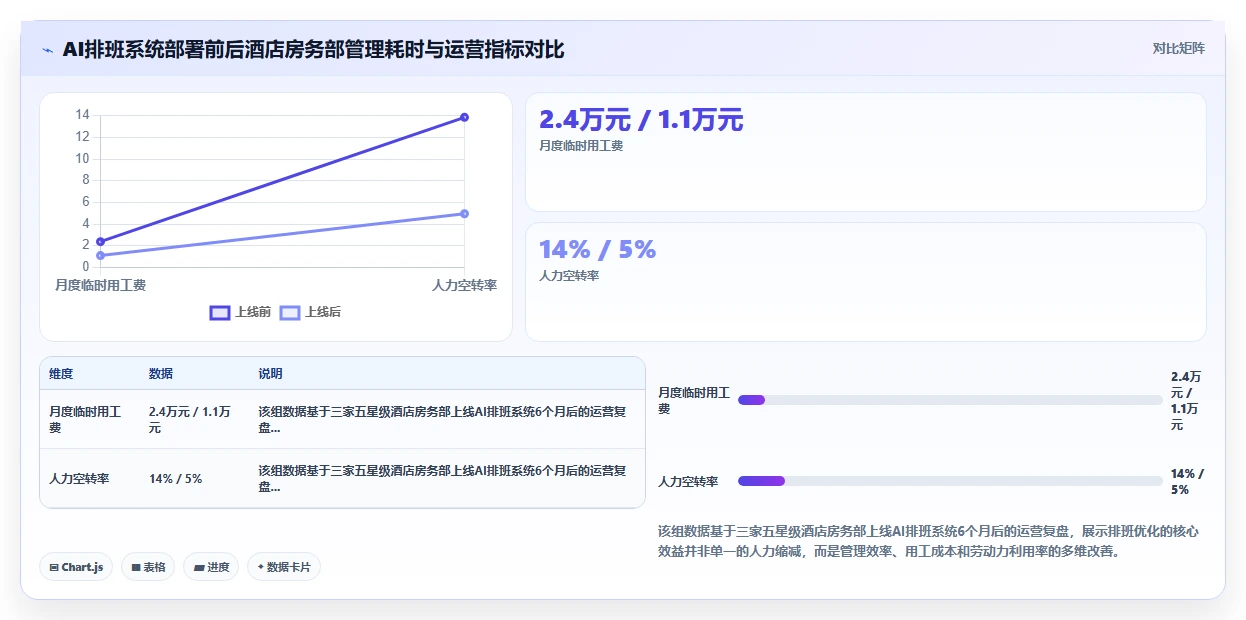Toggle the 上线后 legend series
1246x620 pixels.
[x=310, y=312]
